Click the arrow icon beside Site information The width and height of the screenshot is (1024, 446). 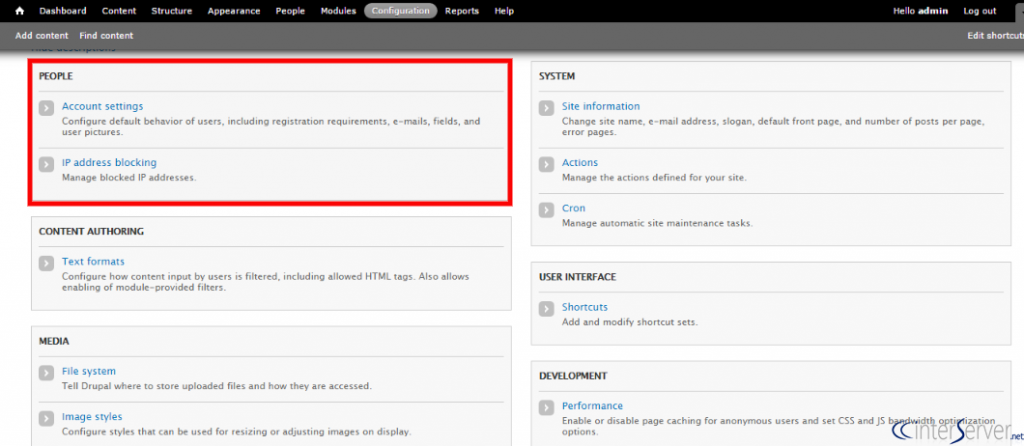click(x=547, y=108)
